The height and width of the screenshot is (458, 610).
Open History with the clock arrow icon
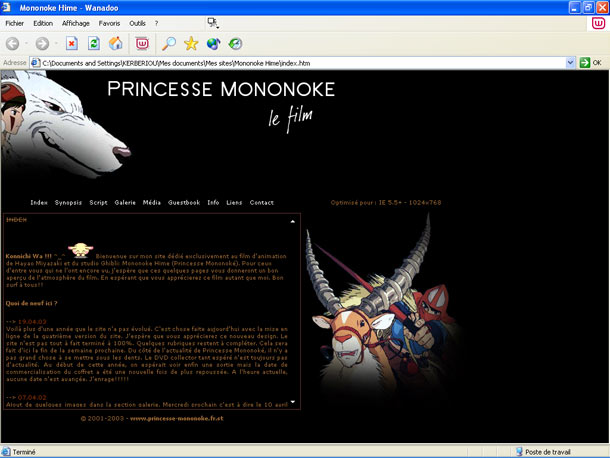(x=235, y=44)
